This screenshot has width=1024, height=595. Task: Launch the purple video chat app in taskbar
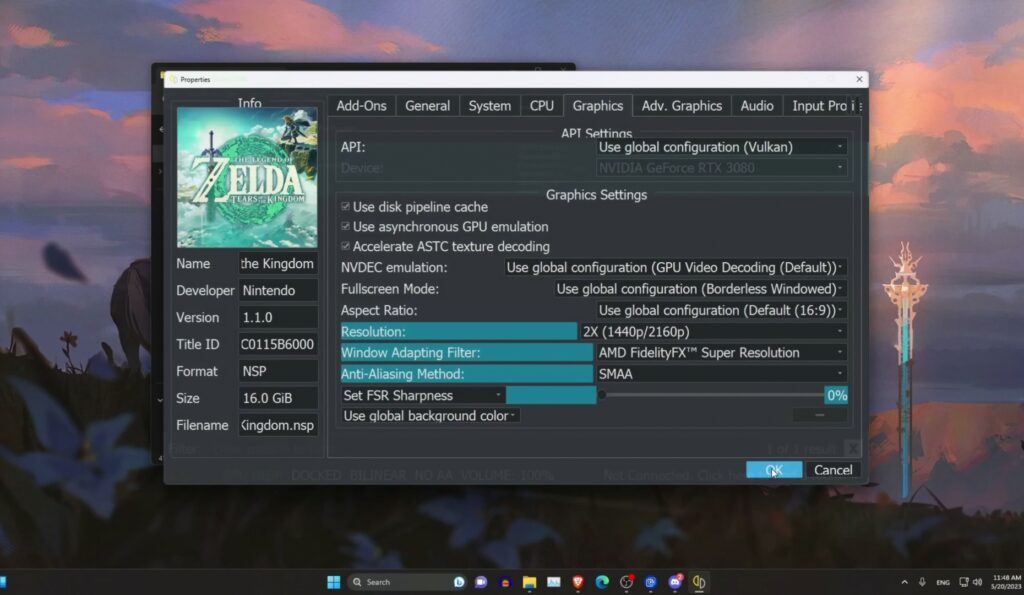[481, 582]
